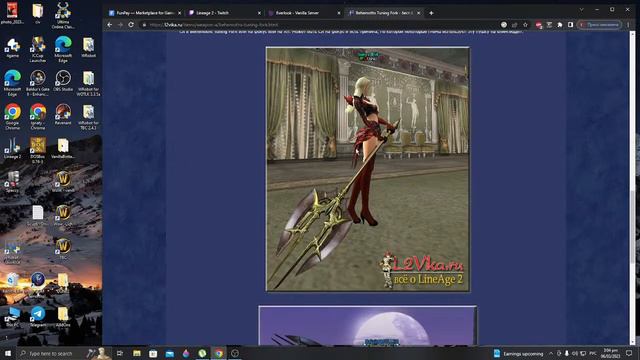Close the FunPay Marketplace tab
The width and height of the screenshot is (640, 360).
(180, 13)
